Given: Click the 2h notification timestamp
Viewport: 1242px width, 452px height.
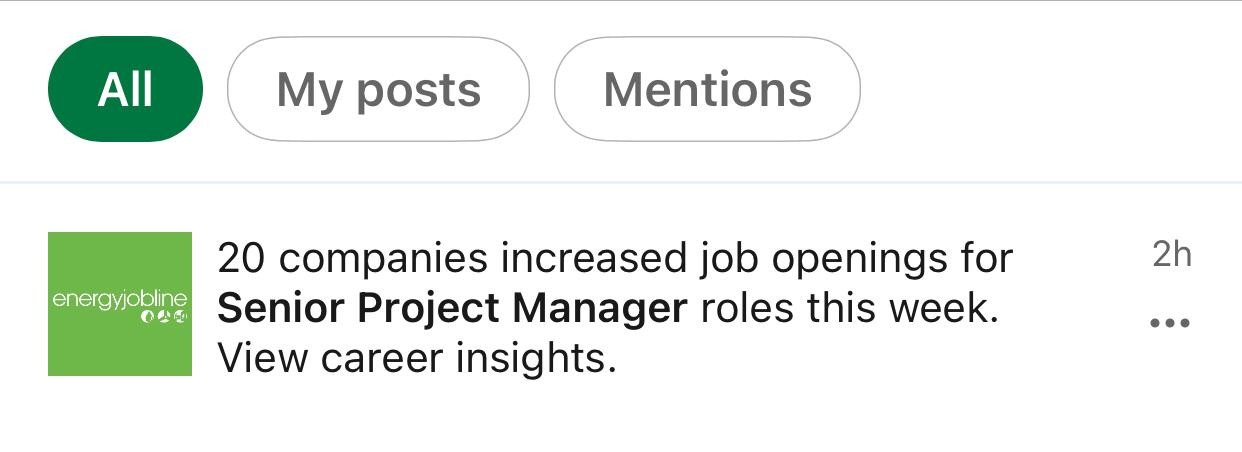Looking at the screenshot, I should [x=1172, y=255].
